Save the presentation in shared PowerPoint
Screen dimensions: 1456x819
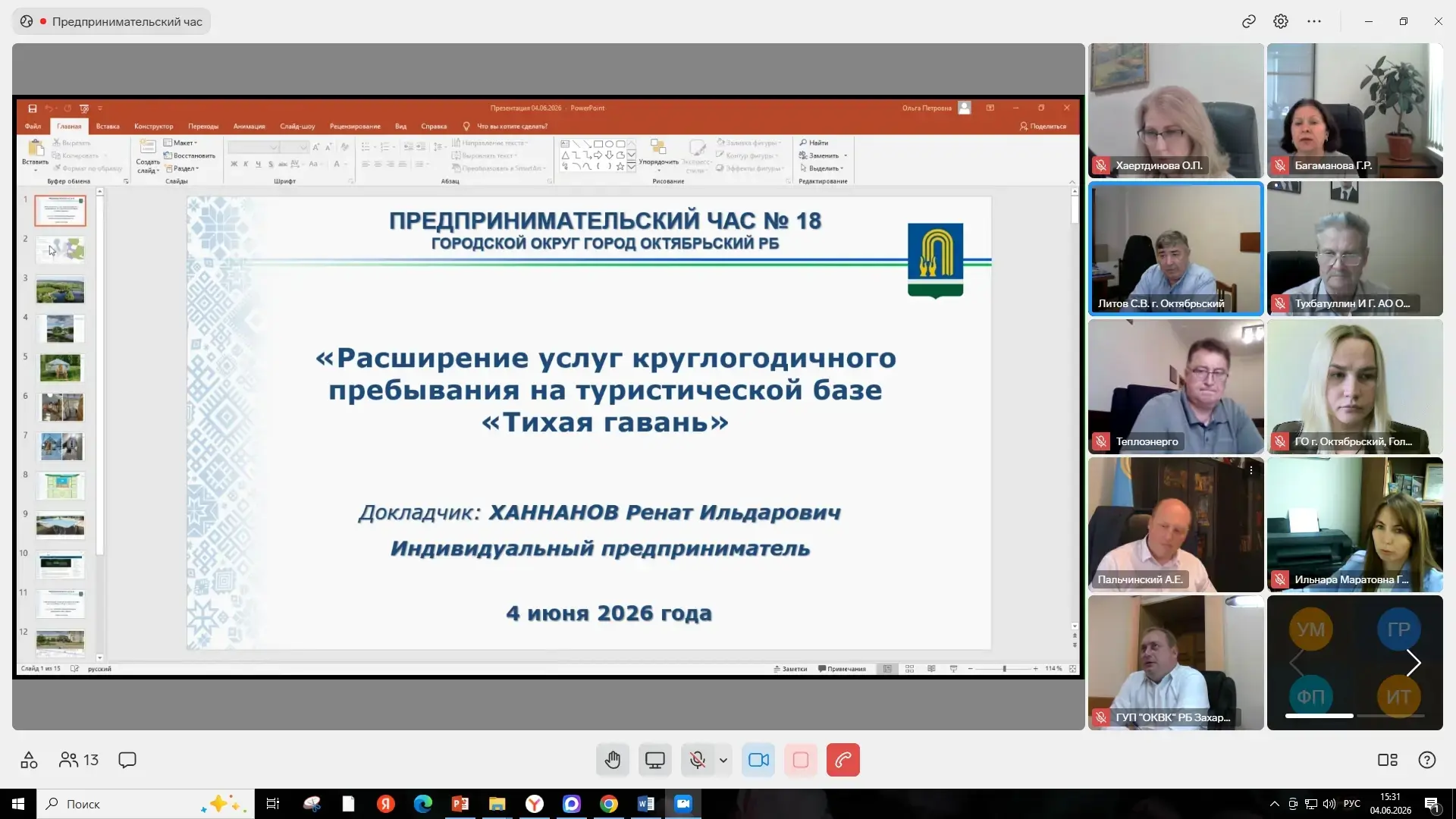33,108
